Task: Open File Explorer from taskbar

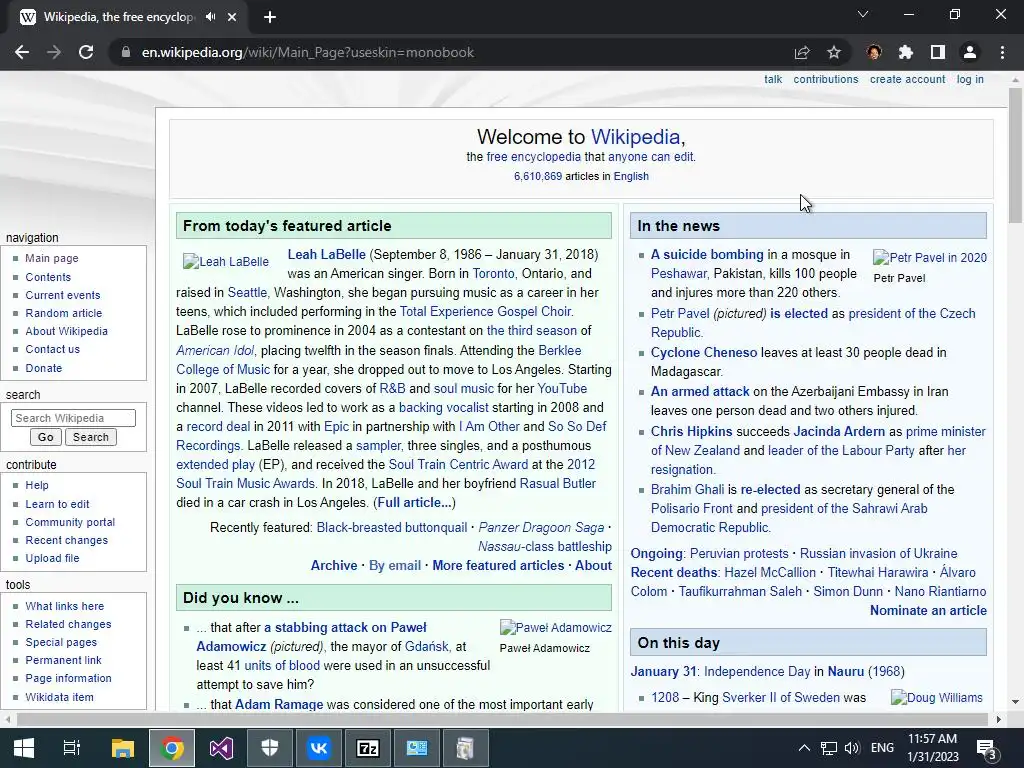Action: [x=122, y=748]
